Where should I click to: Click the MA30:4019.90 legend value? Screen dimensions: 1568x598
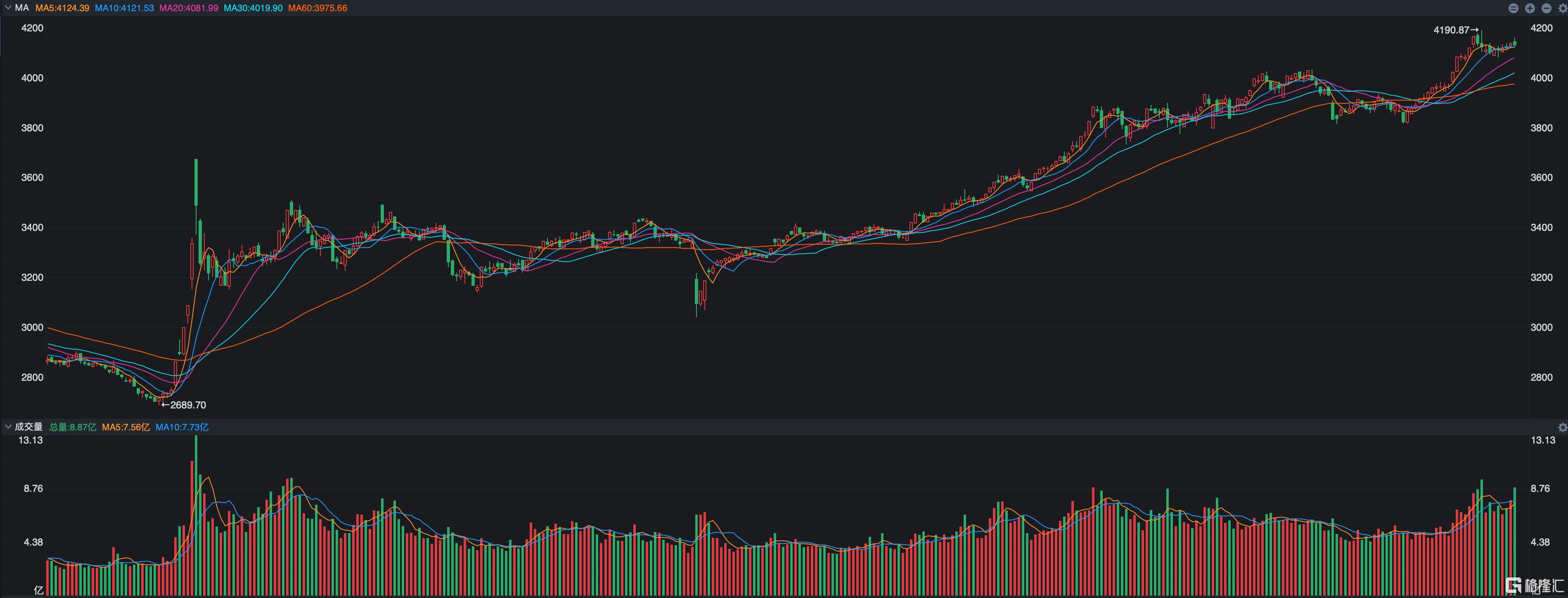pos(253,8)
